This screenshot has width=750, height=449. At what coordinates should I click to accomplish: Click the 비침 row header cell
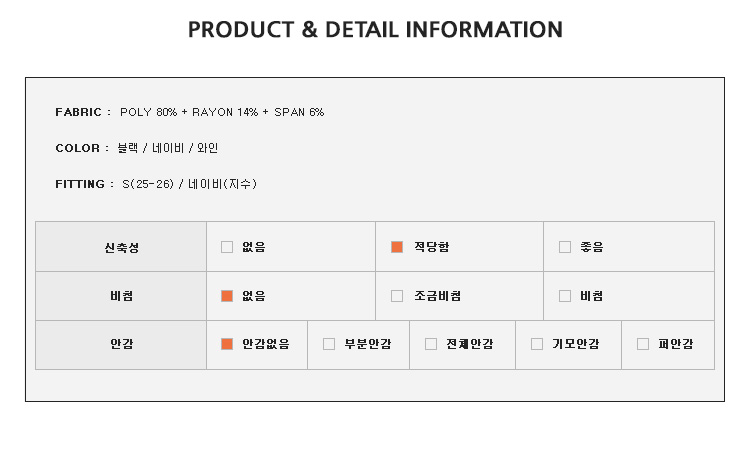121,296
